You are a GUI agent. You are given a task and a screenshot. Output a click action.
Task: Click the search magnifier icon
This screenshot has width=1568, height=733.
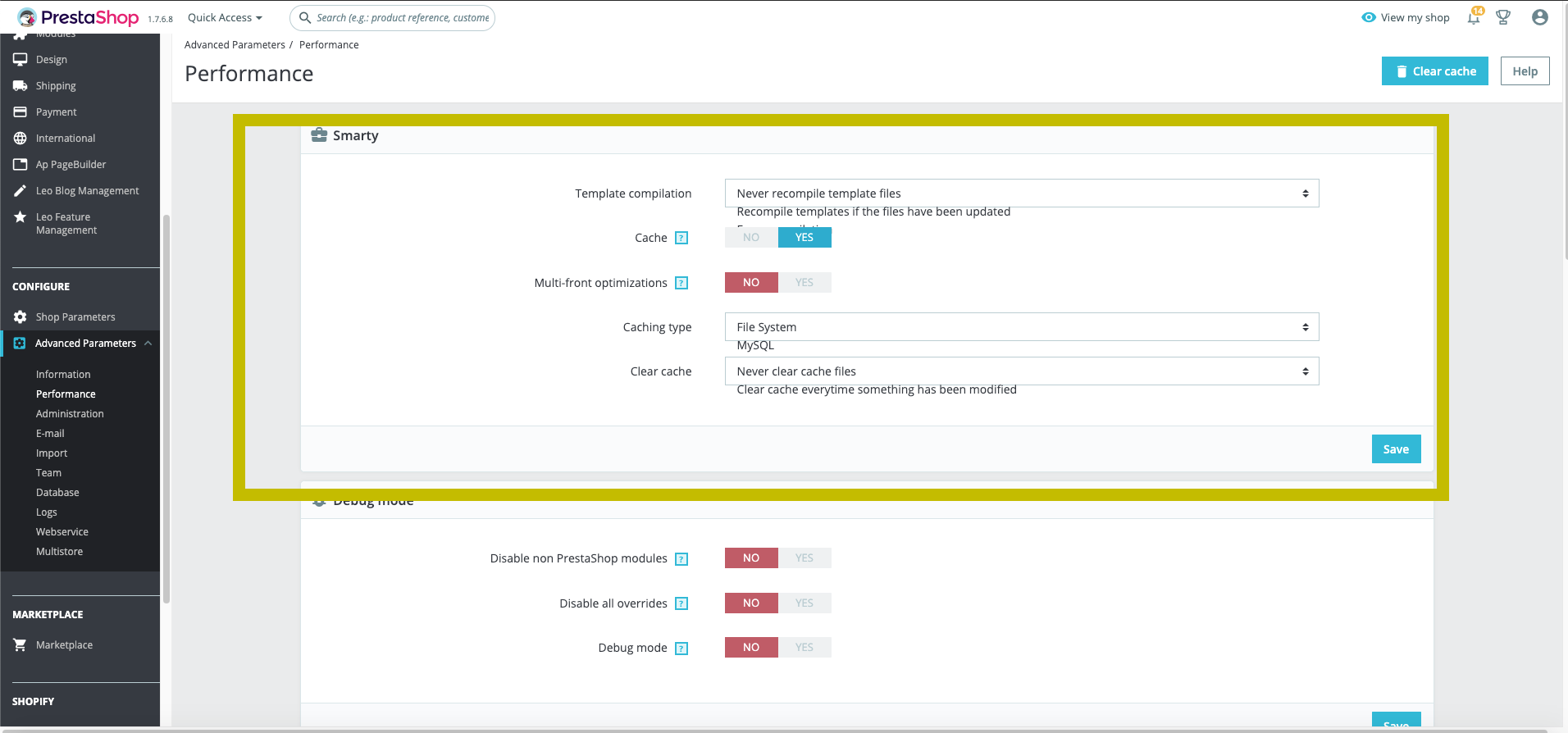coord(305,17)
